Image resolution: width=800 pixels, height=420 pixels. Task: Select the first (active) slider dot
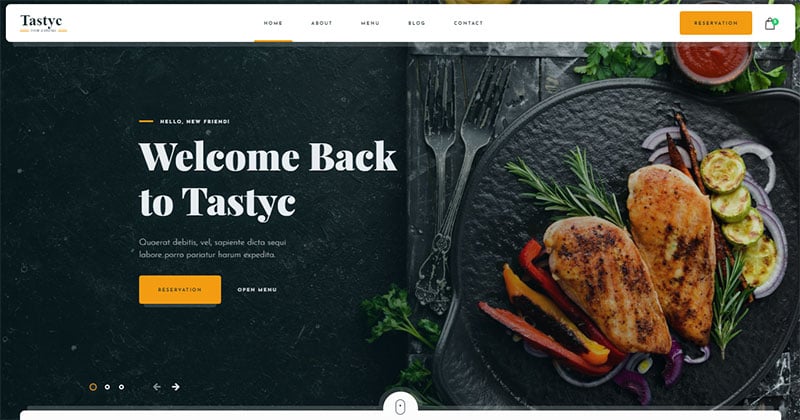click(x=93, y=387)
